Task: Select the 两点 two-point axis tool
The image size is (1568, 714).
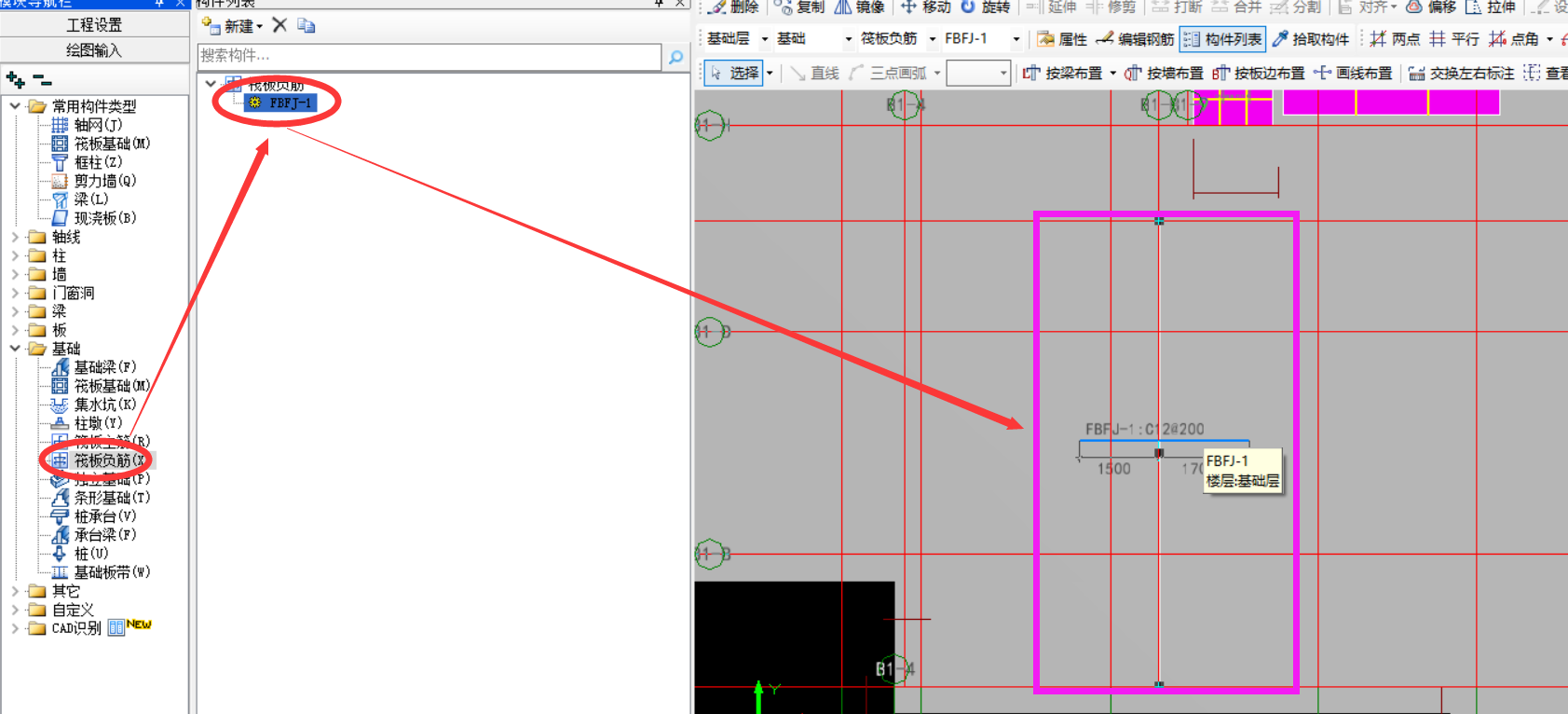Action: click(x=1395, y=38)
